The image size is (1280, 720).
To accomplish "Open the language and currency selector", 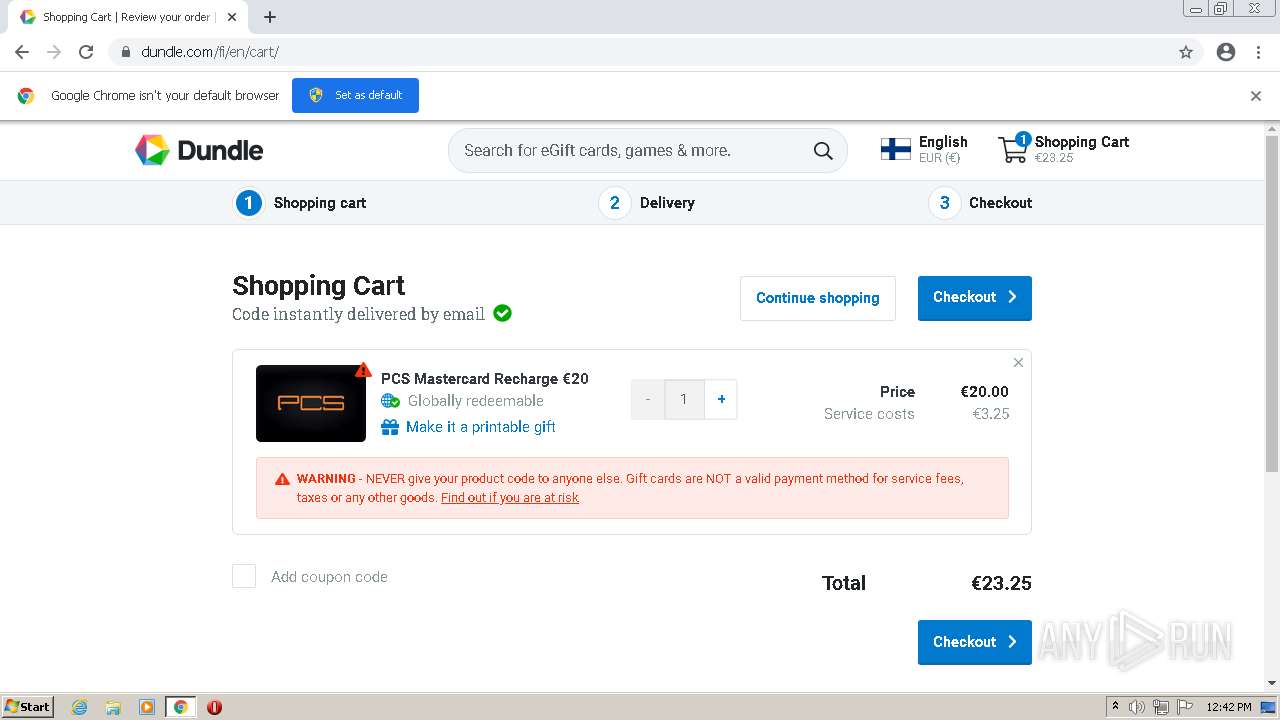I will click(924, 149).
